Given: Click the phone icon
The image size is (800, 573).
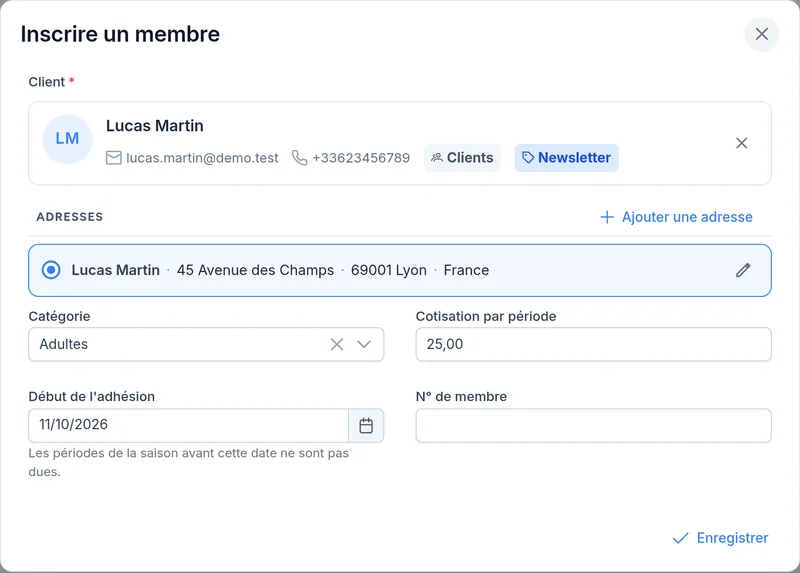Looking at the screenshot, I should pyautogui.click(x=299, y=158).
